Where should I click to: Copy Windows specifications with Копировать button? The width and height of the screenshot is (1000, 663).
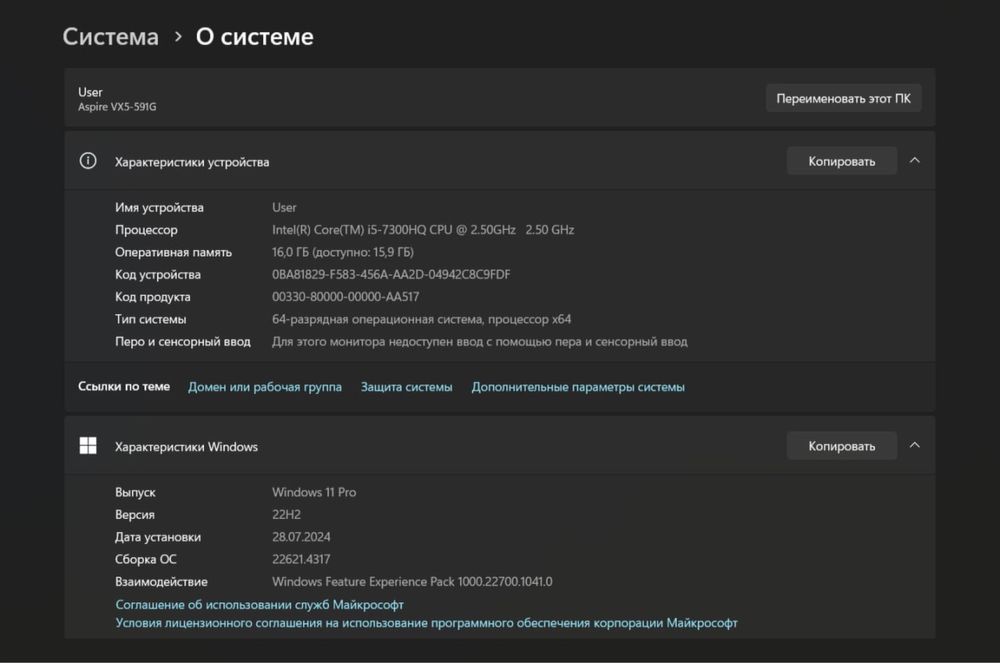click(x=841, y=446)
